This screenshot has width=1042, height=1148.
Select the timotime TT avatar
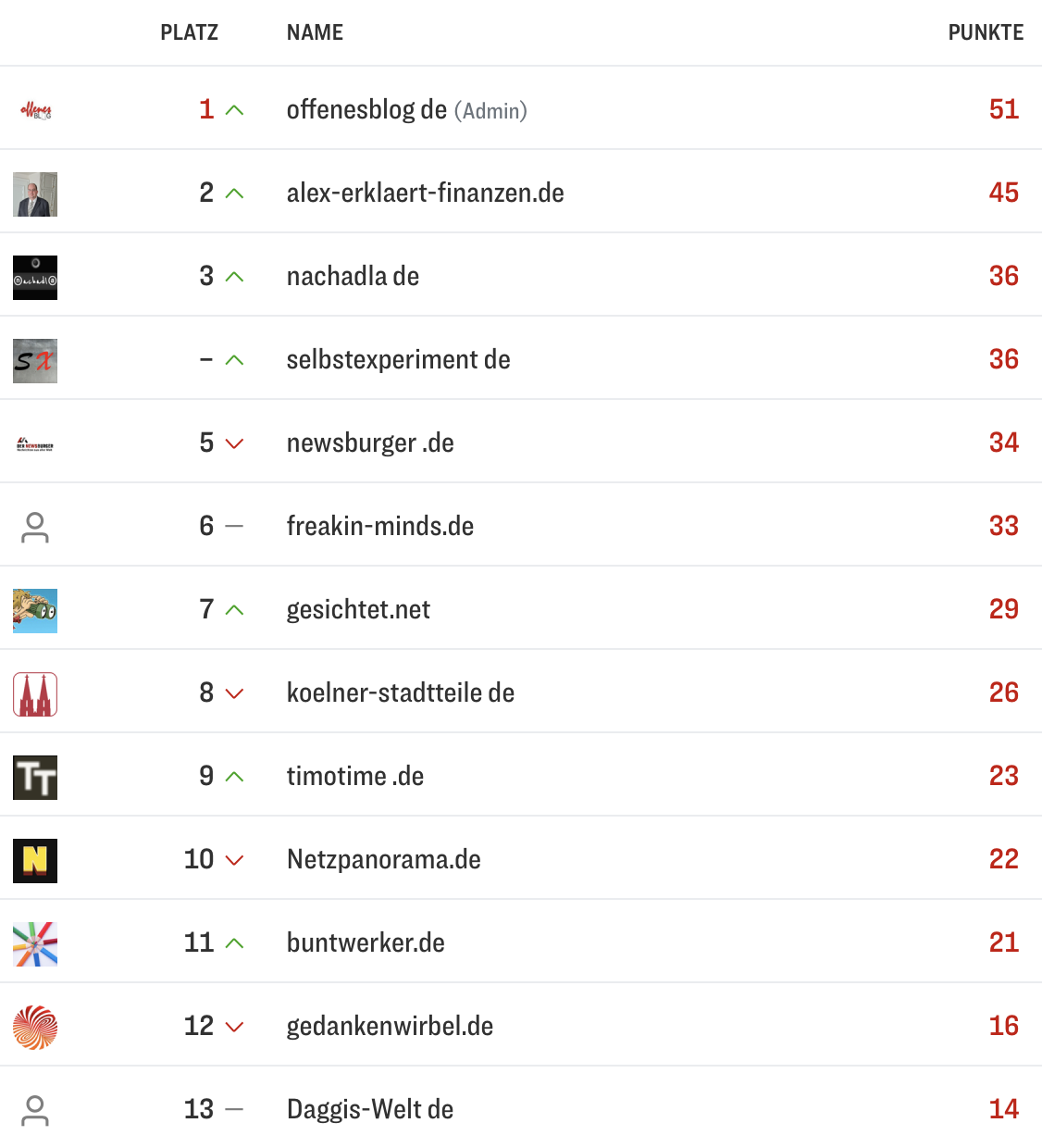35,778
